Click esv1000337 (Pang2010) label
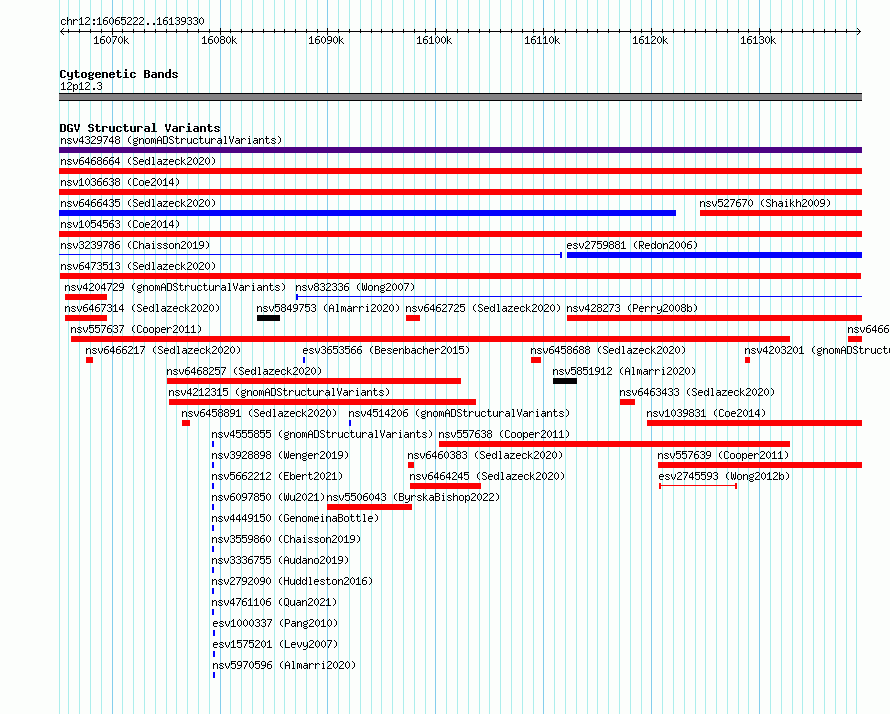This screenshot has height=714, width=890. pyautogui.click(x=275, y=623)
